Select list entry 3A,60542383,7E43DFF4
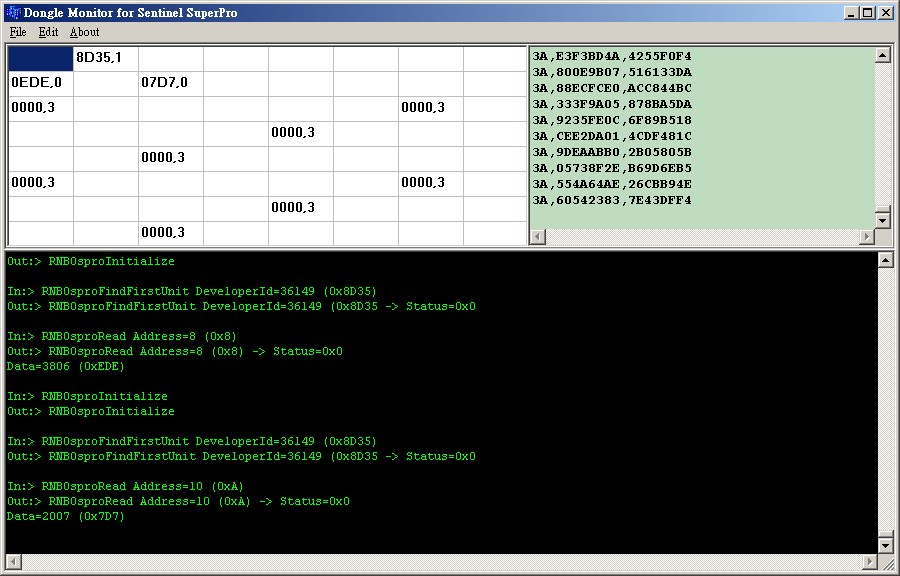 pyautogui.click(x=612, y=201)
